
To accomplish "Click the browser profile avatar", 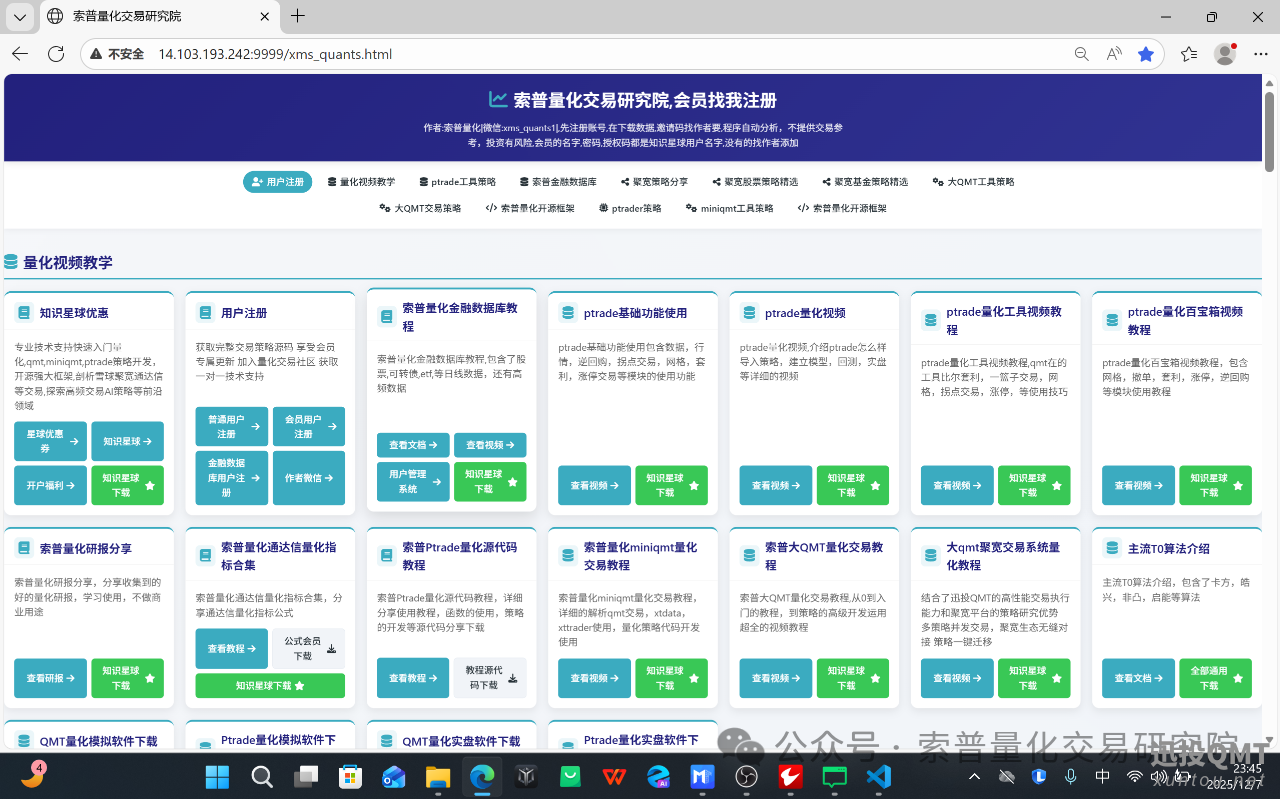I will click(x=1224, y=54).
